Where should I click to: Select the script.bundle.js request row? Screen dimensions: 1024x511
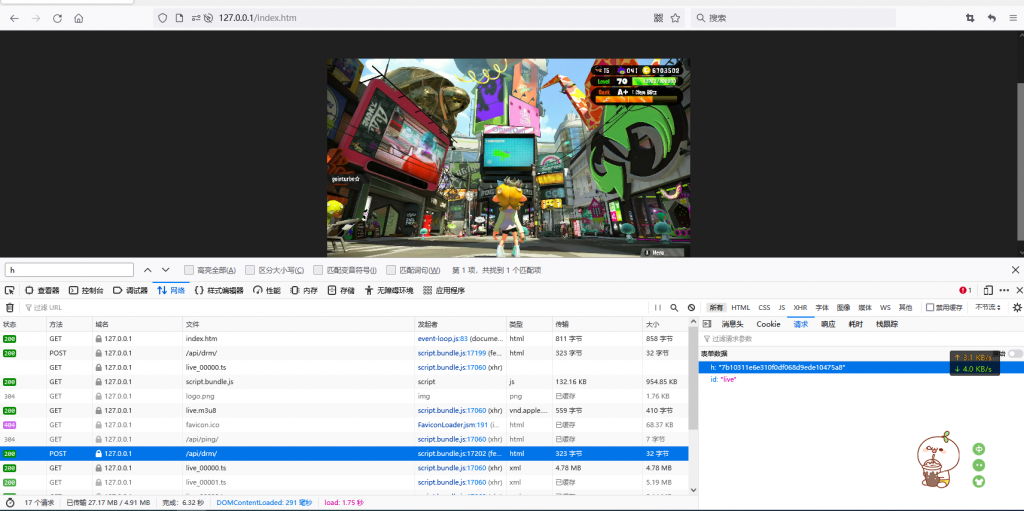point(344,382)
